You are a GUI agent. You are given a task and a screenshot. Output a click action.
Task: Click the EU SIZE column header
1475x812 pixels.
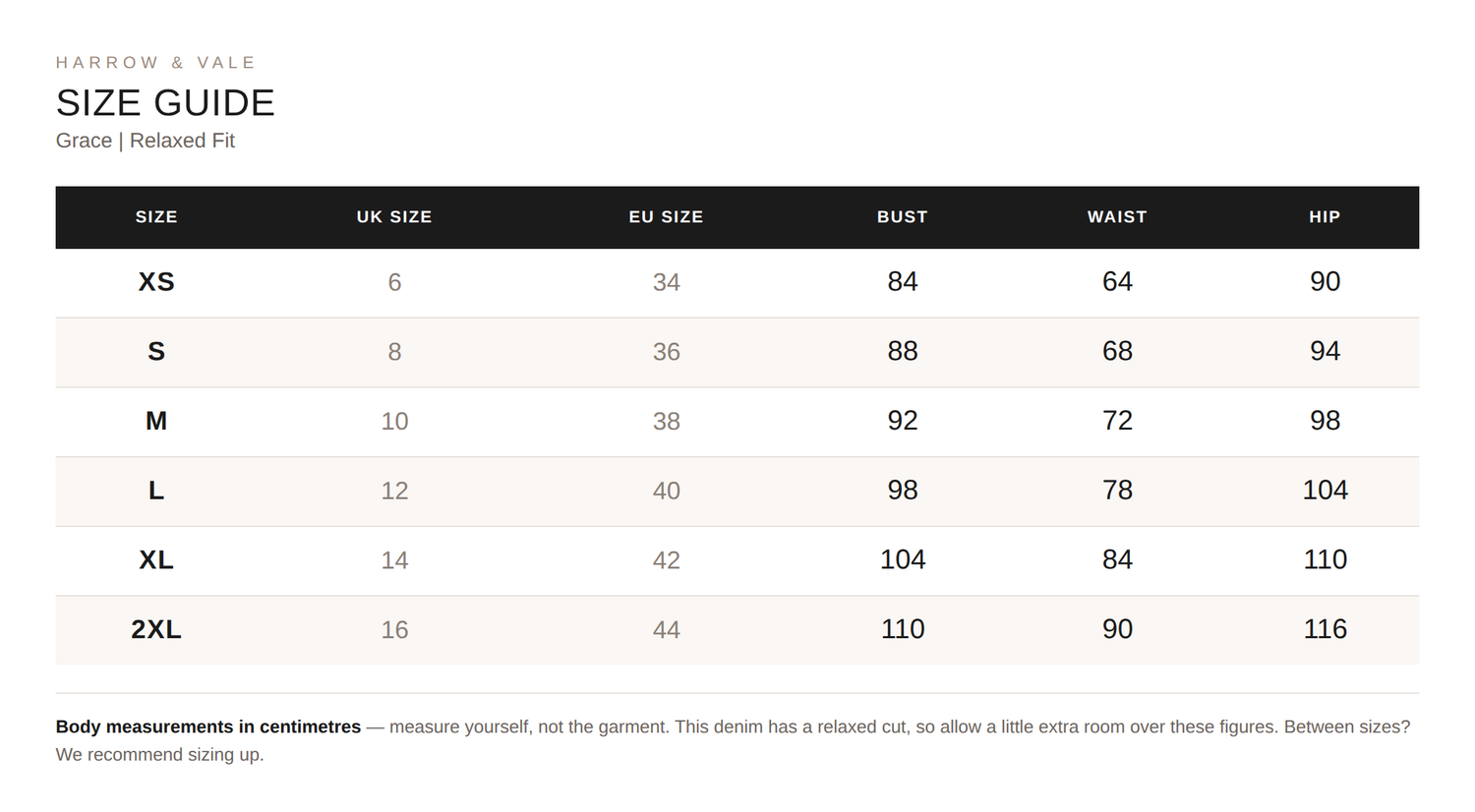click(667, 217)
